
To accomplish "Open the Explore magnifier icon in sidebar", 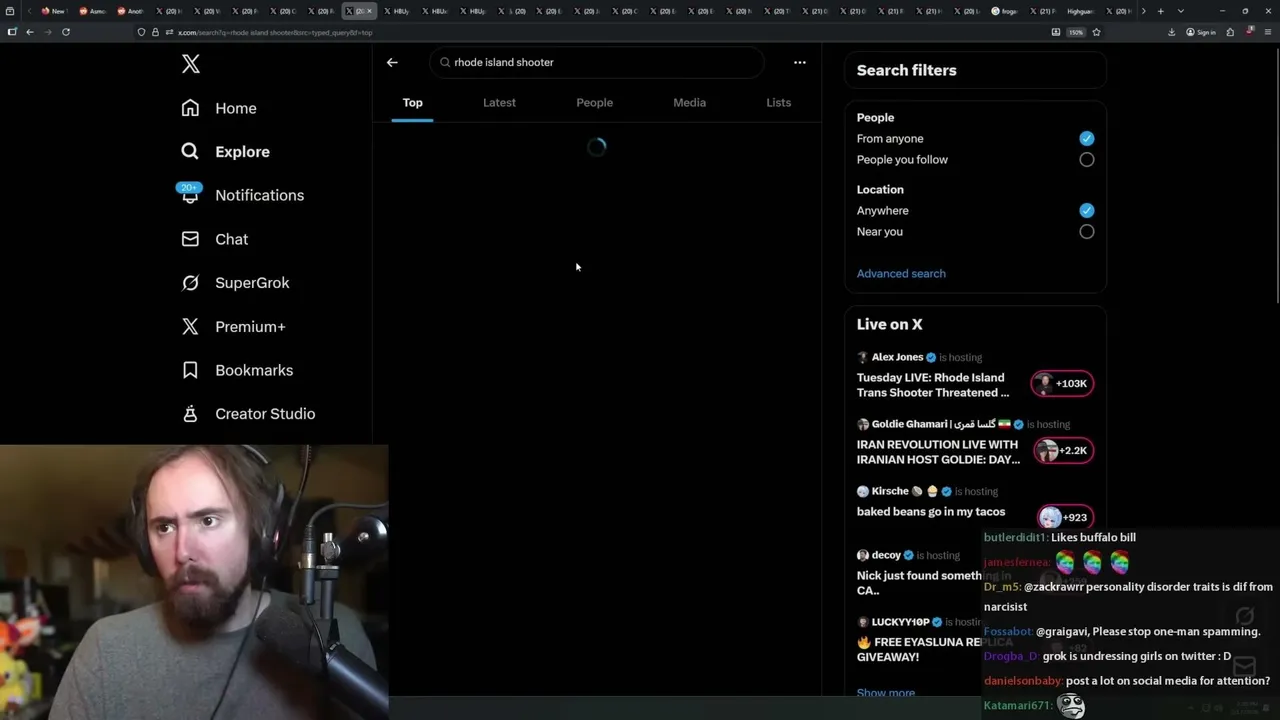I will click(x=190, y=152).
